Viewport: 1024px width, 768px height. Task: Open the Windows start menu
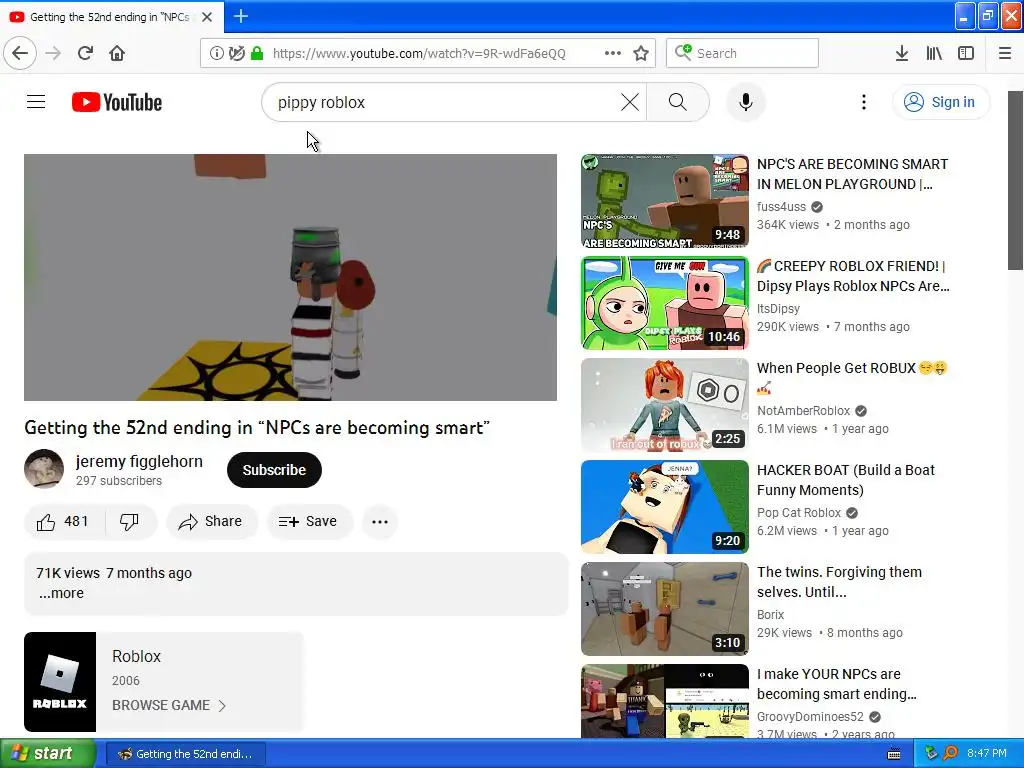(x=48, y=753)
